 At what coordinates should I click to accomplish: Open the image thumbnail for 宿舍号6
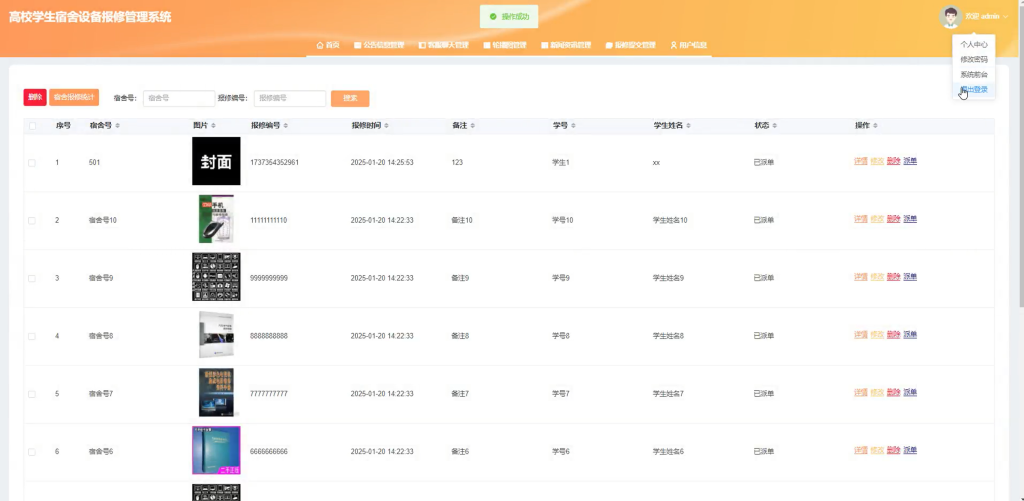tap(216, 450)
